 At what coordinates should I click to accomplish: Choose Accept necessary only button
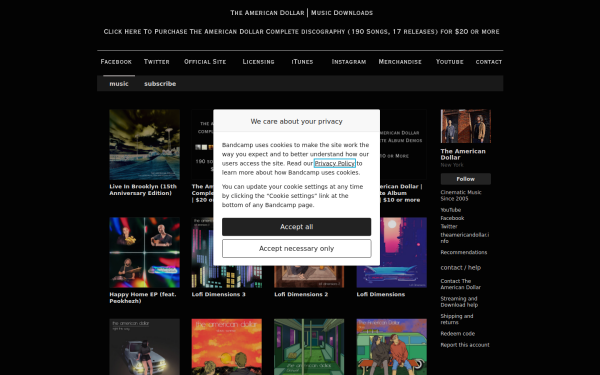point(296,248)
